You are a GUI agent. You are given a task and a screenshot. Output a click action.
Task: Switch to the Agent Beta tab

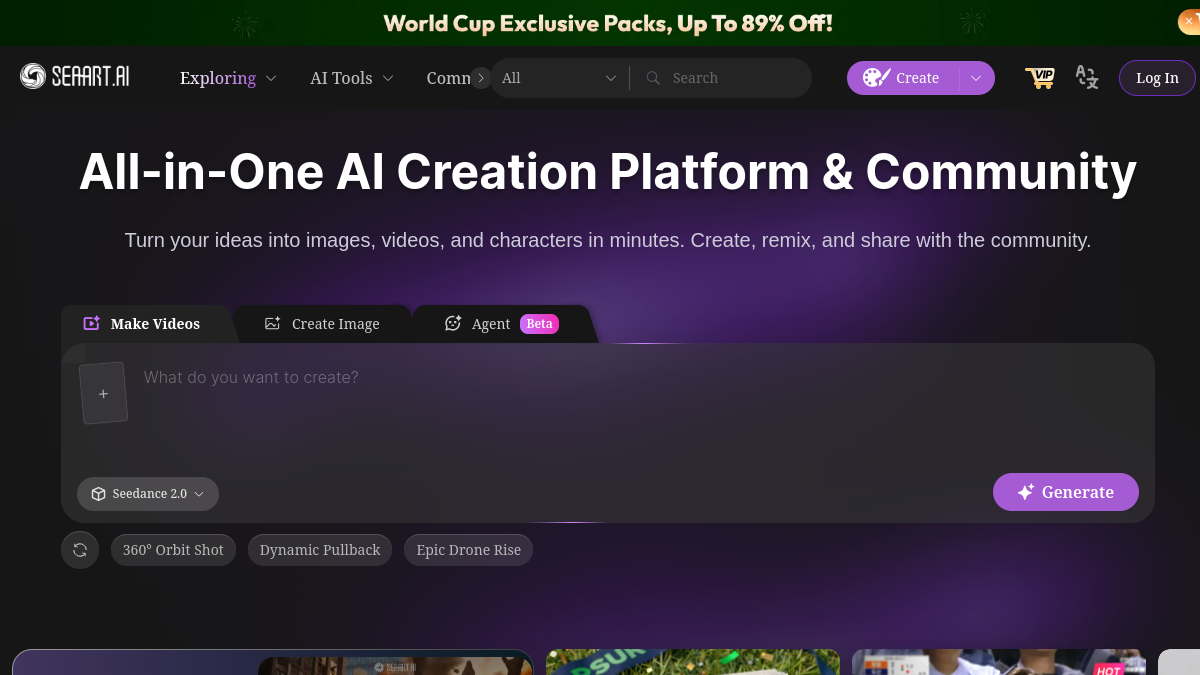click(501, 324)
